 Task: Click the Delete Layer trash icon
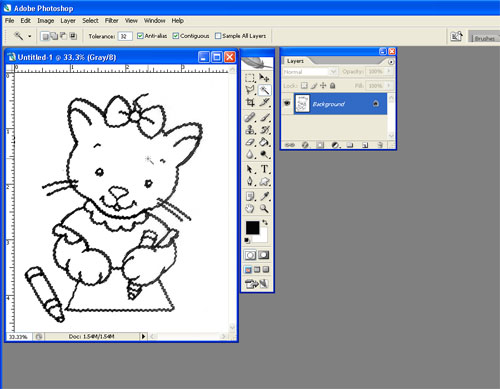coord(380,145)
